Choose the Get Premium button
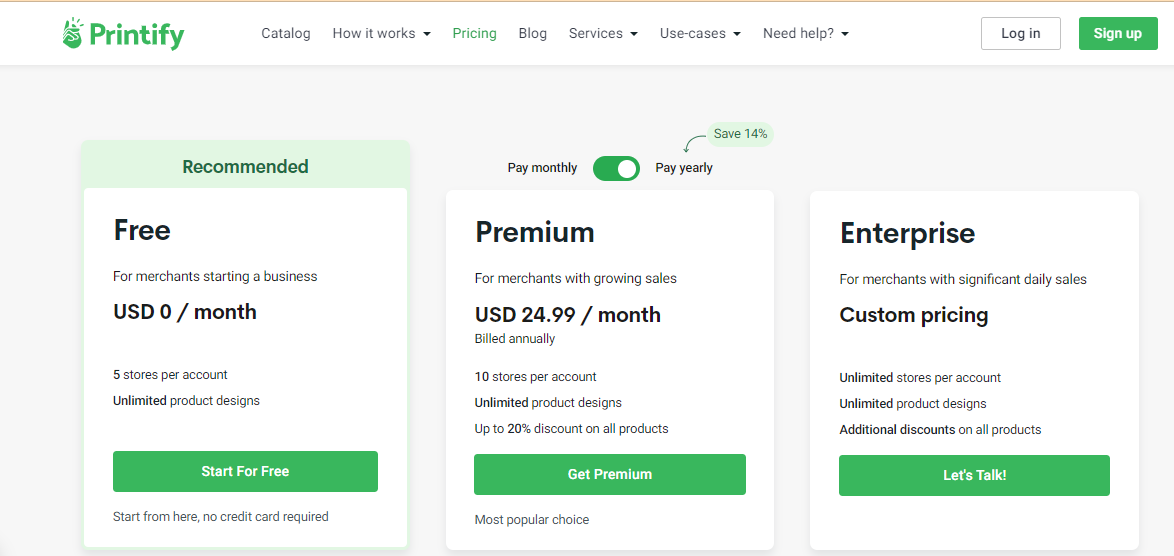 [x=610, y=474]
